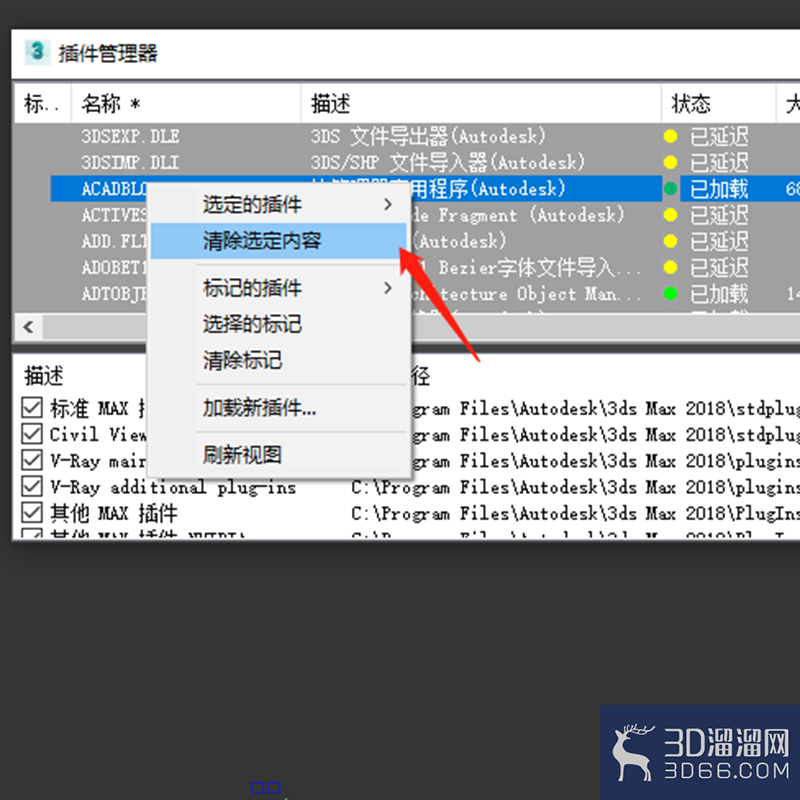Viewport: 800px width, 800px height.
Task: Toggle the V-Ray additional plug-ins checkbox
Action: [x=32, y=487]
